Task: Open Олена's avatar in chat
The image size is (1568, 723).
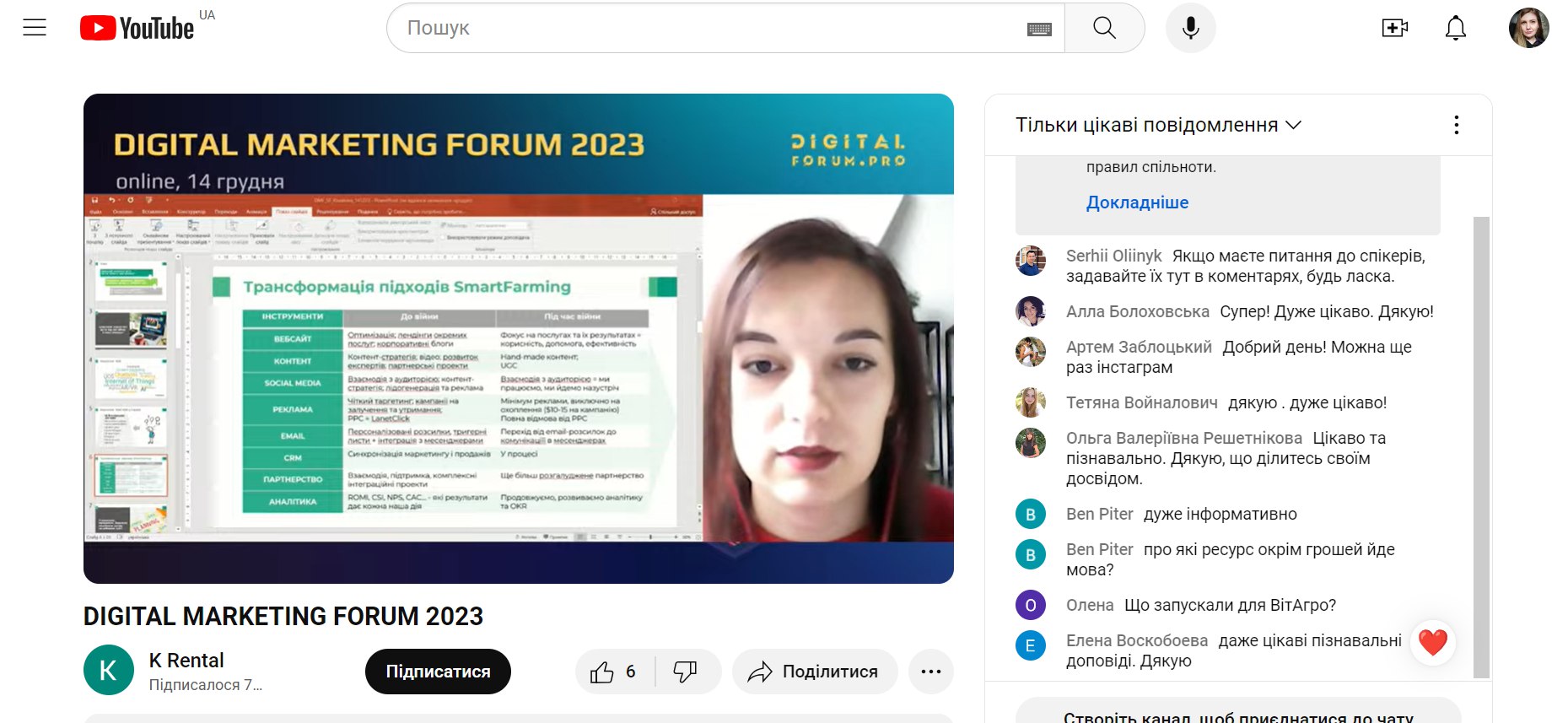Action: click(1030, 605)
